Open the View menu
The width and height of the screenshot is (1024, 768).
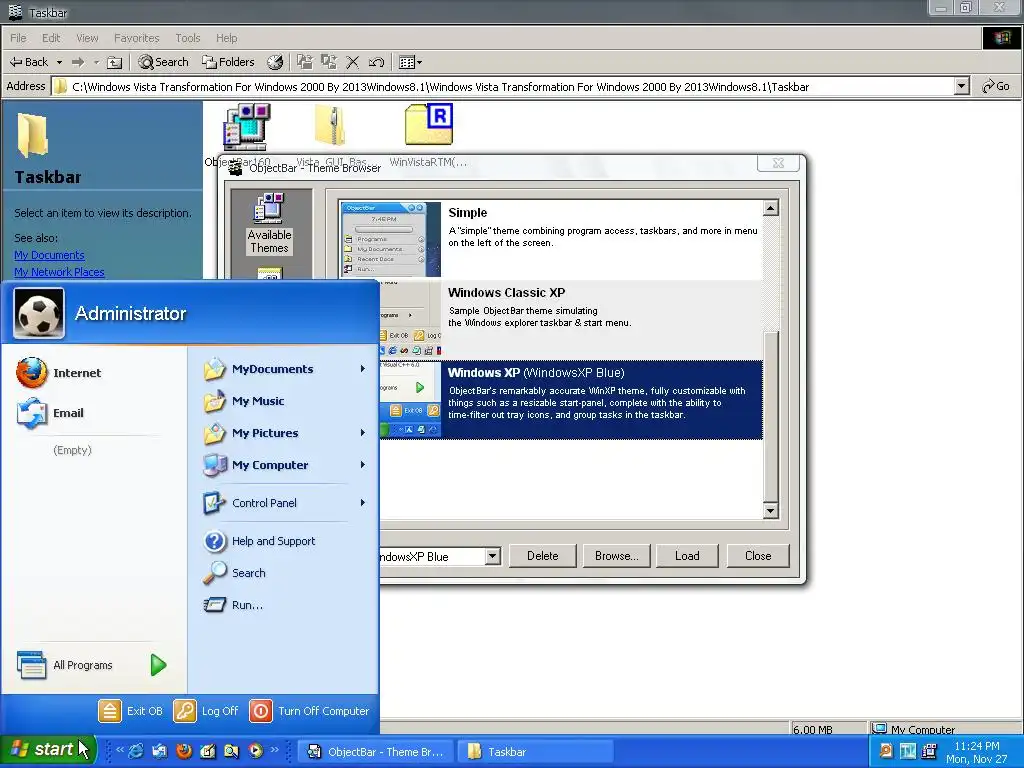[87, 38]
